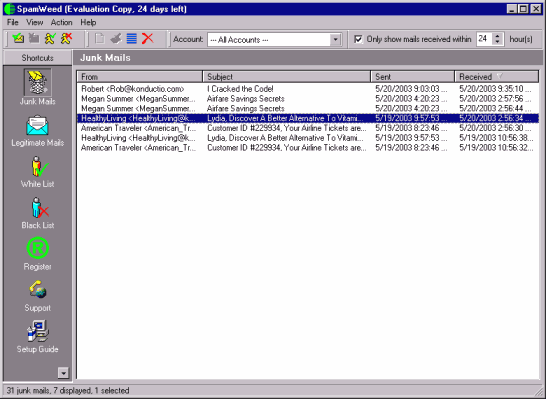Click the grayed-out envelope toolbar icon
The width and height of the screenshot is (546, 399).
(34, 38)
